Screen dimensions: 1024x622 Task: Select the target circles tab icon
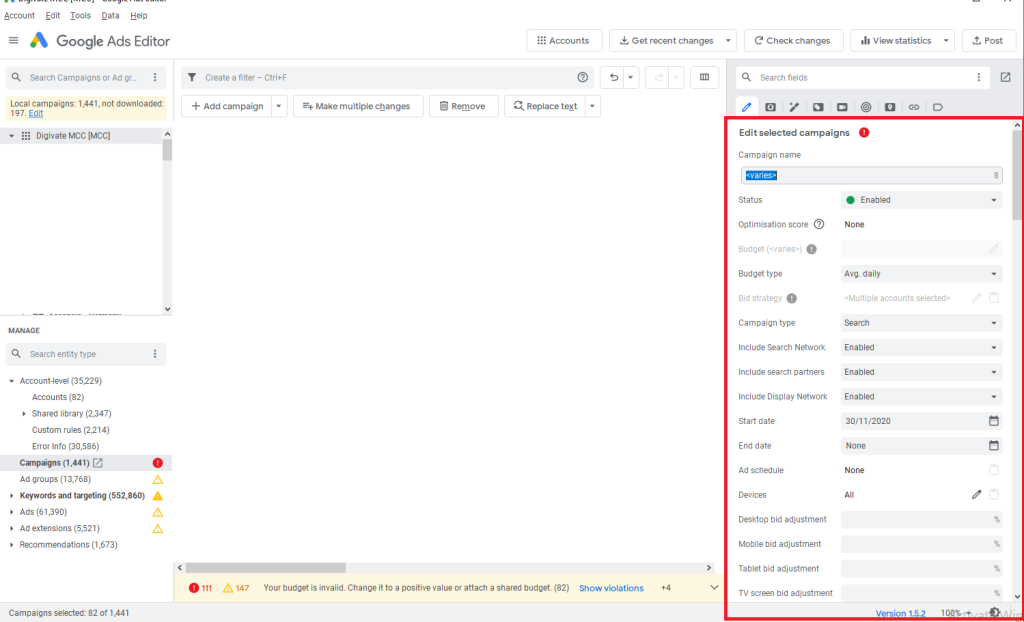click(x=866, y=107)
